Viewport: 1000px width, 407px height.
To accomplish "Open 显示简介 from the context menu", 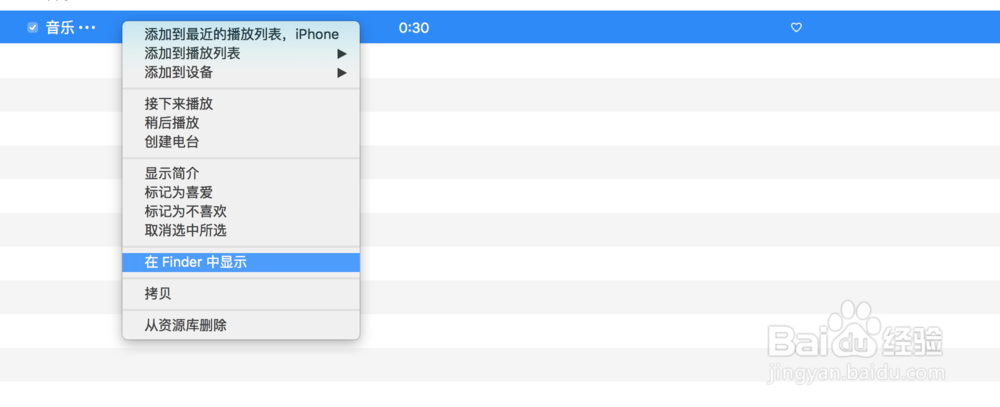I will (171, 173).
